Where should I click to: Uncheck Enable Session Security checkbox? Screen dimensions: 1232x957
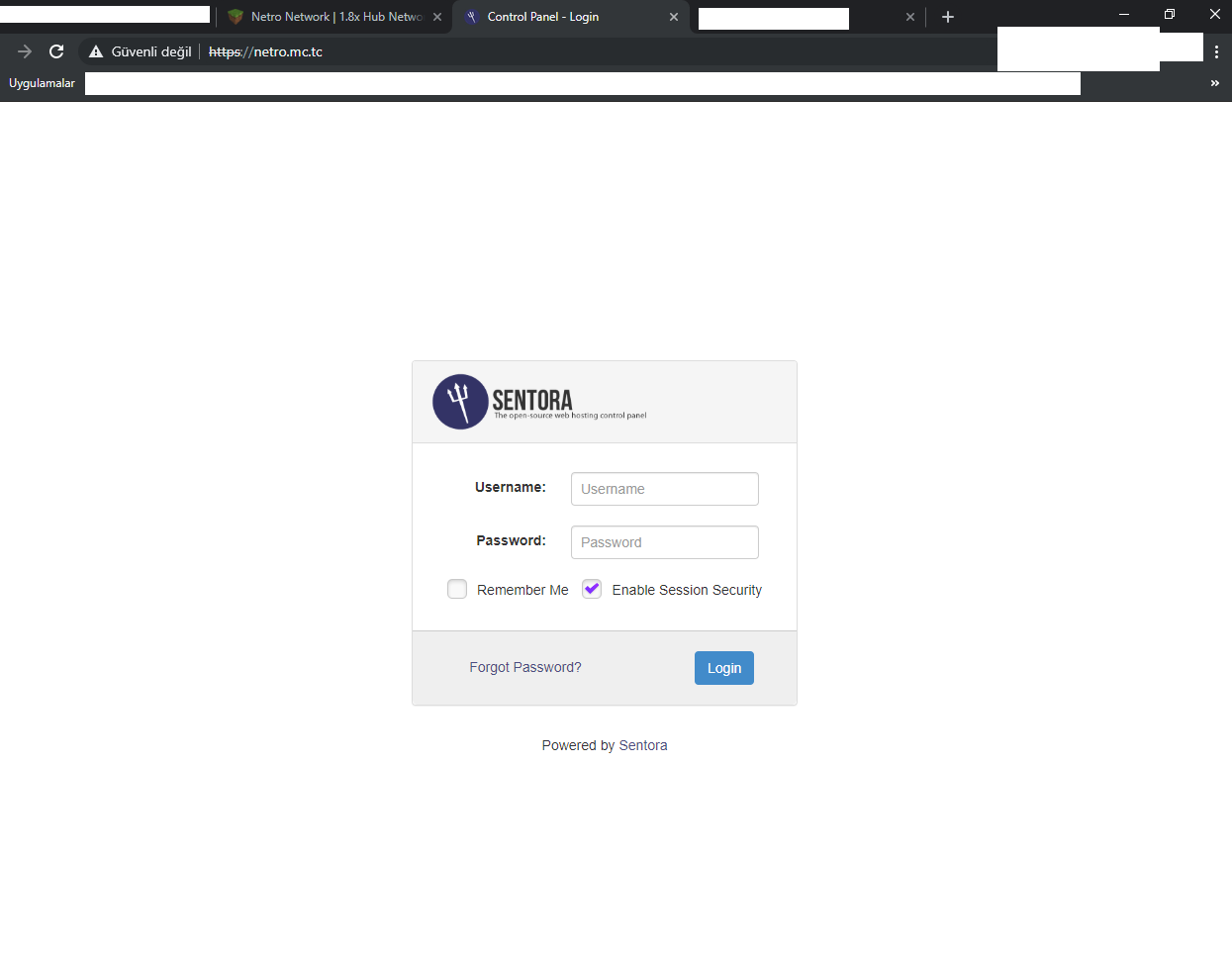592,589
